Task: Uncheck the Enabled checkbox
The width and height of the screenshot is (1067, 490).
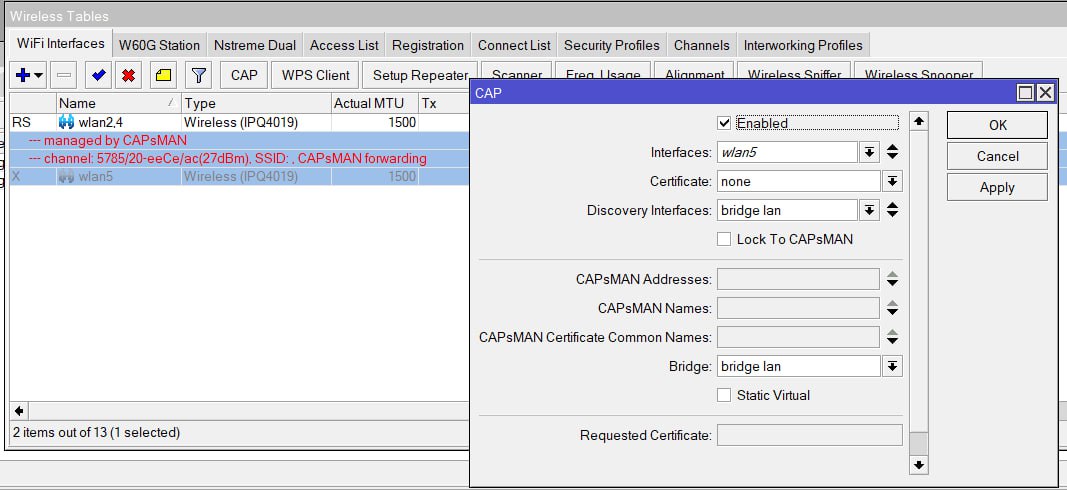Action: click(x=724, y=123)
